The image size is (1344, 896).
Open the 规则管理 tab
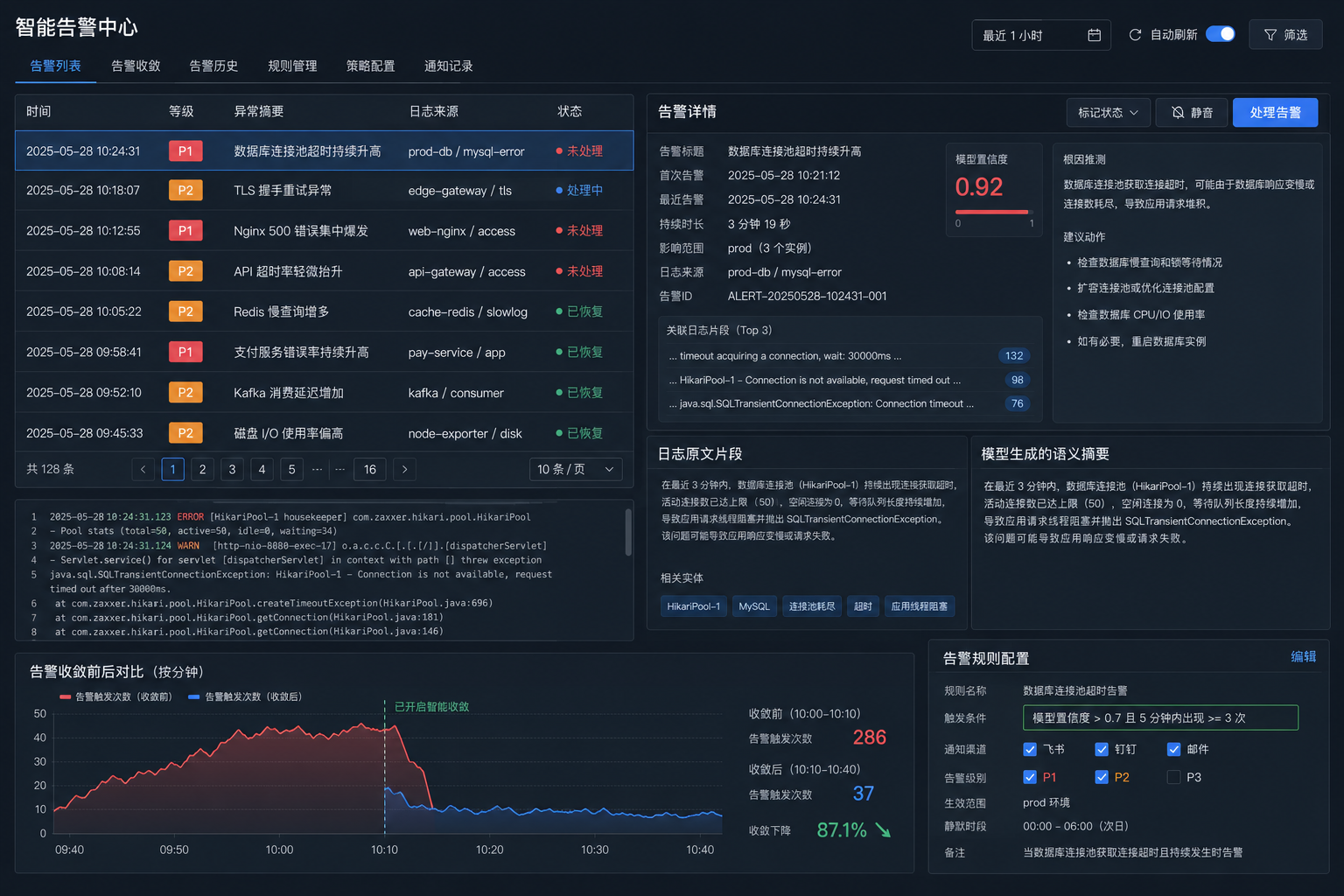(x=292, y=66)
